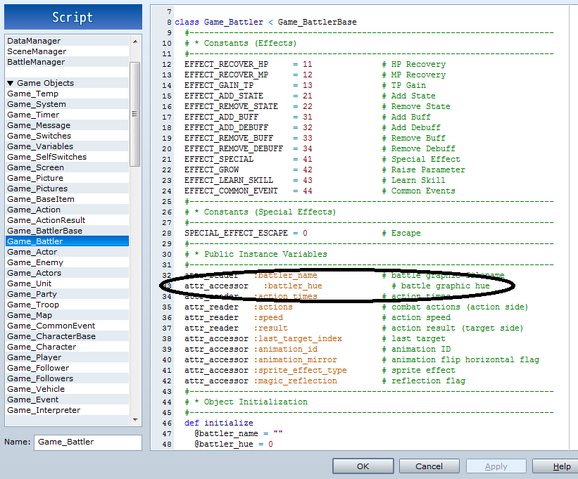Select Game_CharacterBase script
The image size is (578, 479).
pyautogui.click(x=67, y=336)
